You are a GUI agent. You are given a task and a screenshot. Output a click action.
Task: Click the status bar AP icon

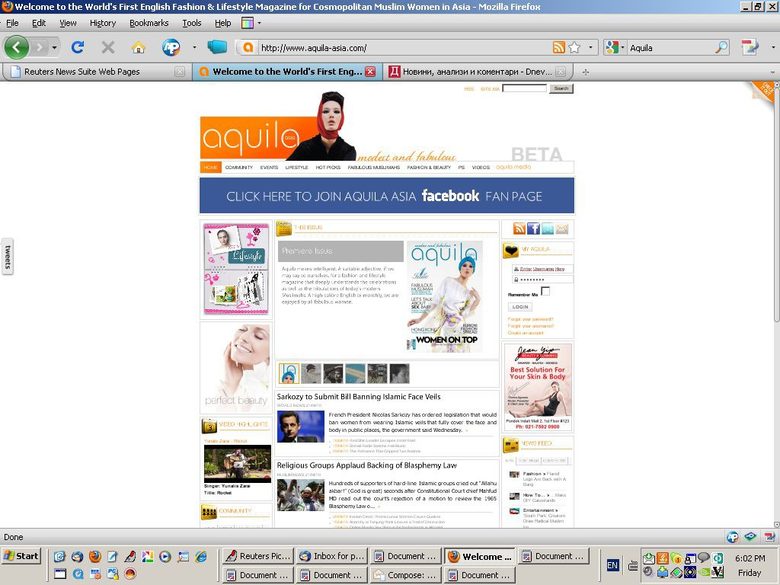(x=732, y=537)
